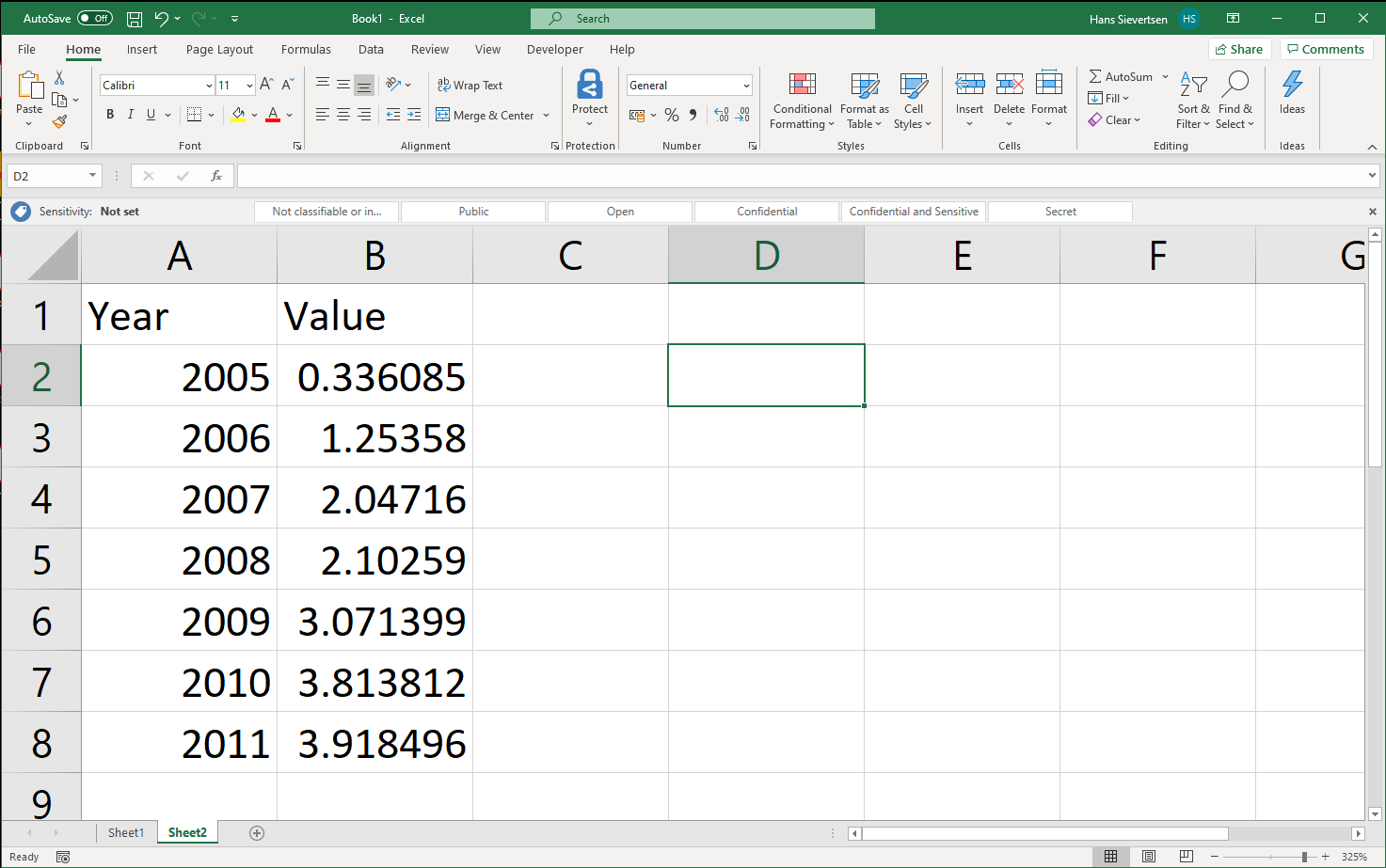This screenshot has height=868, width=1386.
Task: Cut selection with the scissors icon
Action: point(59,78)
